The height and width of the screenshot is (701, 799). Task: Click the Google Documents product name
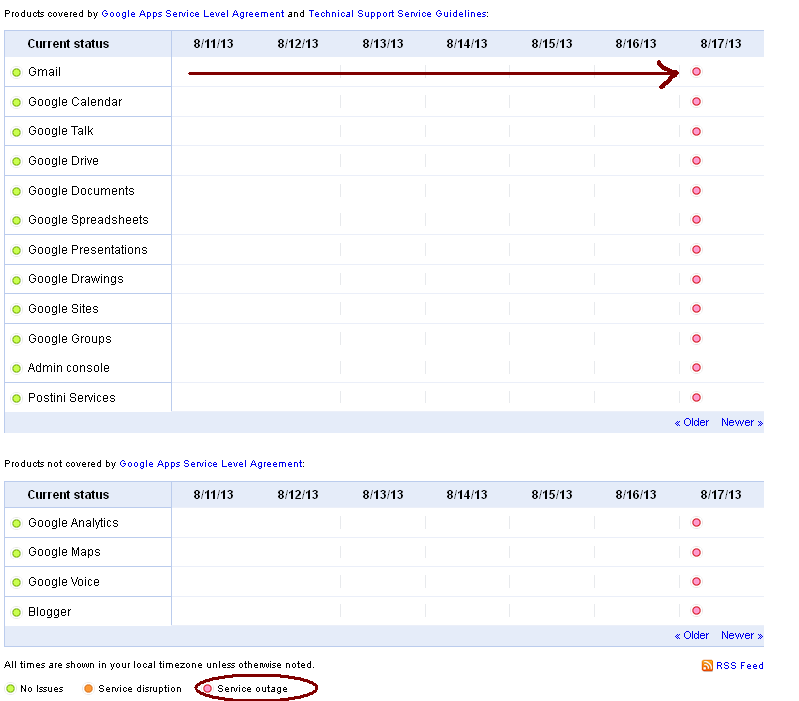(81, 191)
